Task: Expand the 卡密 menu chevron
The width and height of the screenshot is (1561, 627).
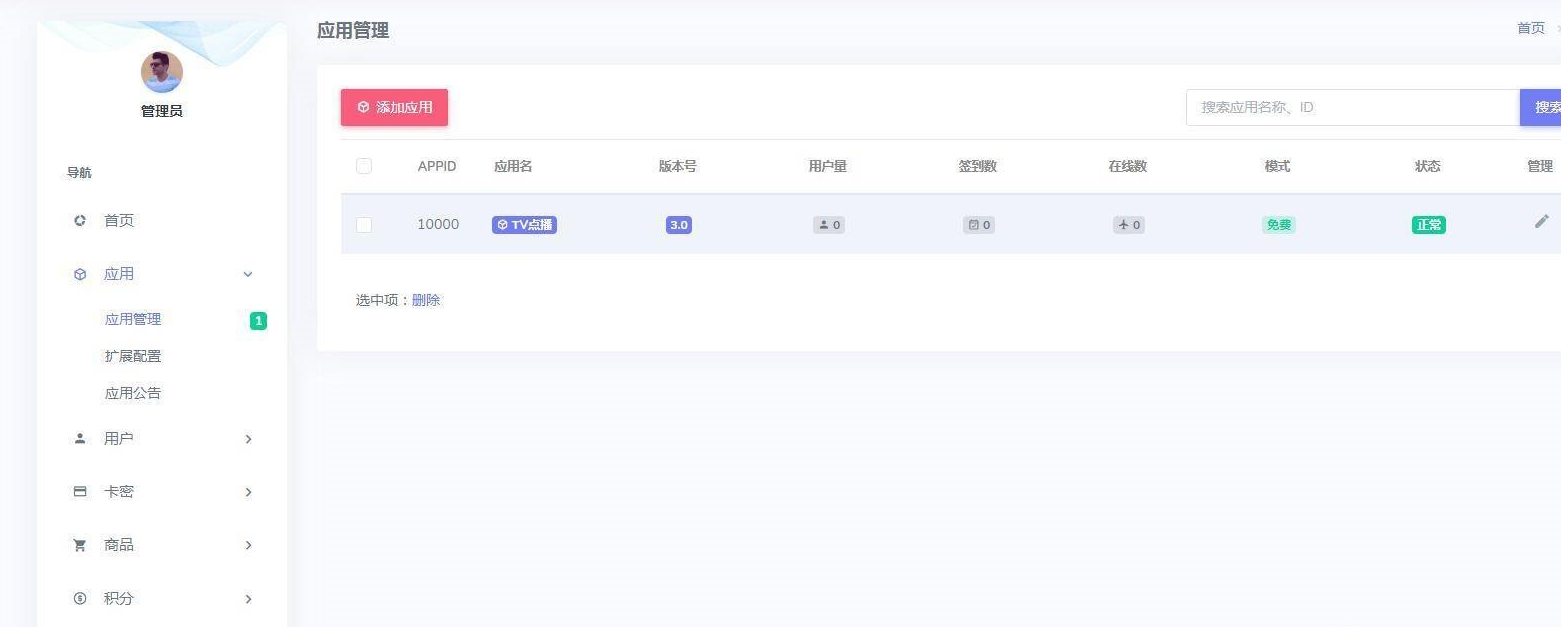Action: pos(248,492)
